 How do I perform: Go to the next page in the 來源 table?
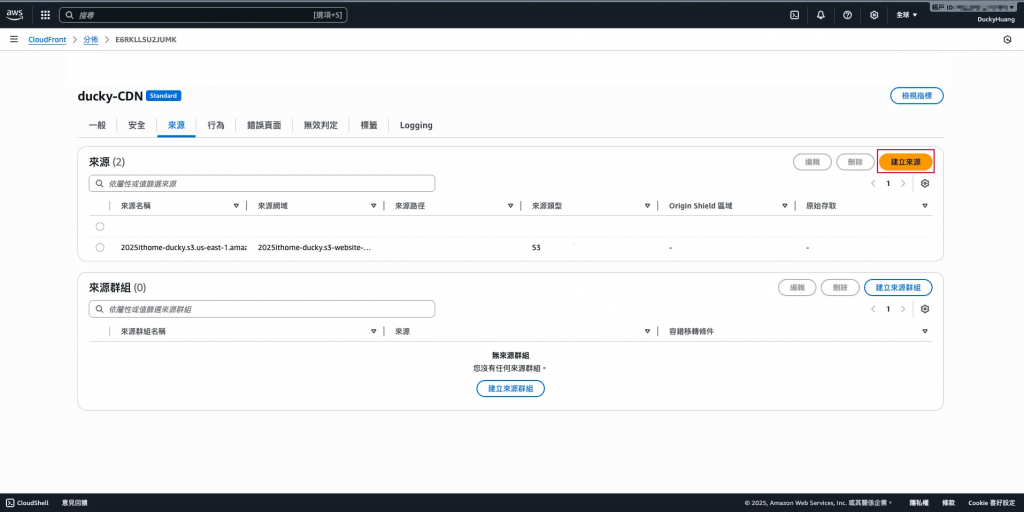coord(903,184)
